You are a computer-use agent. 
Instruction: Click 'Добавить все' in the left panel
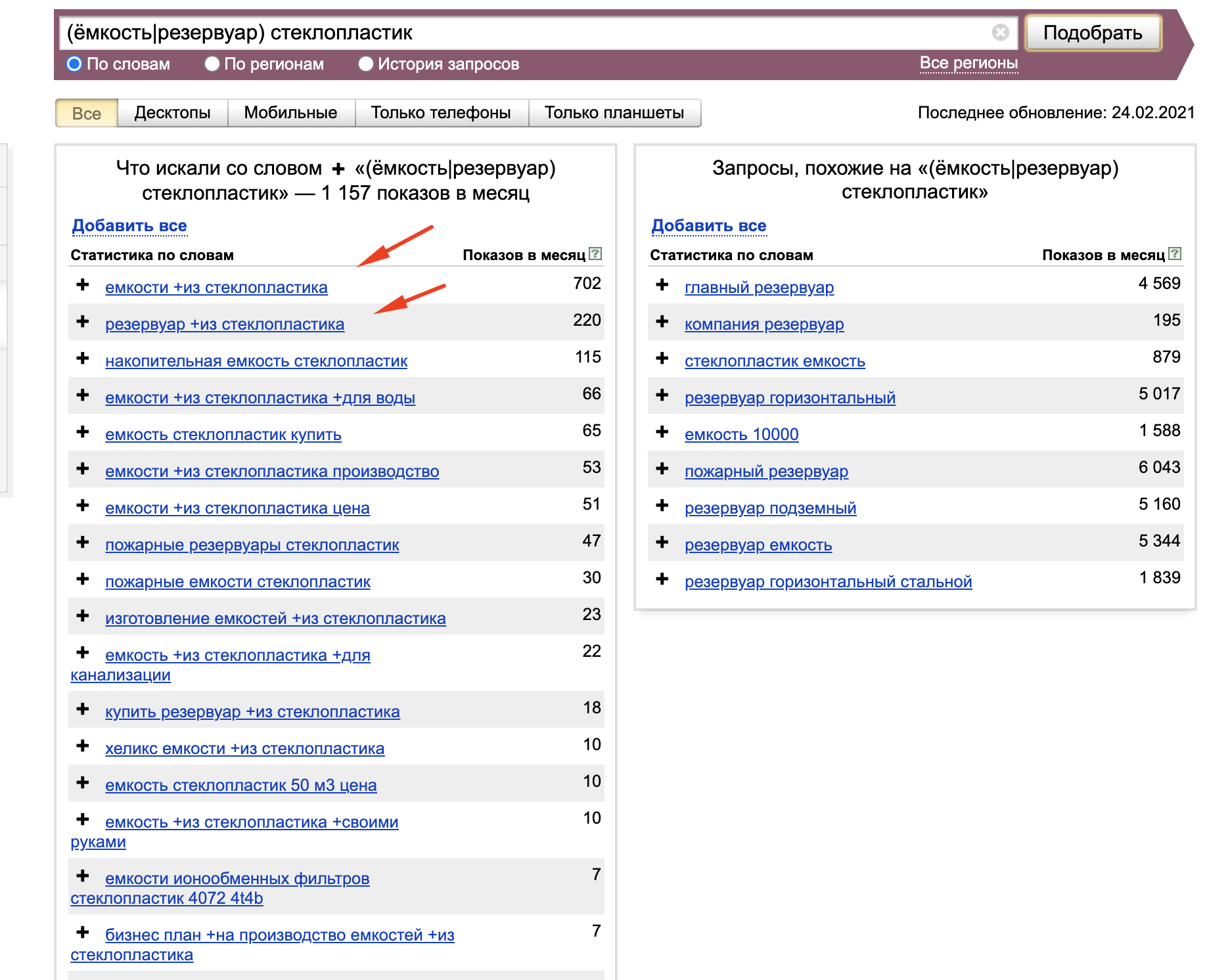pyautogui.click(x=129, y=225)
